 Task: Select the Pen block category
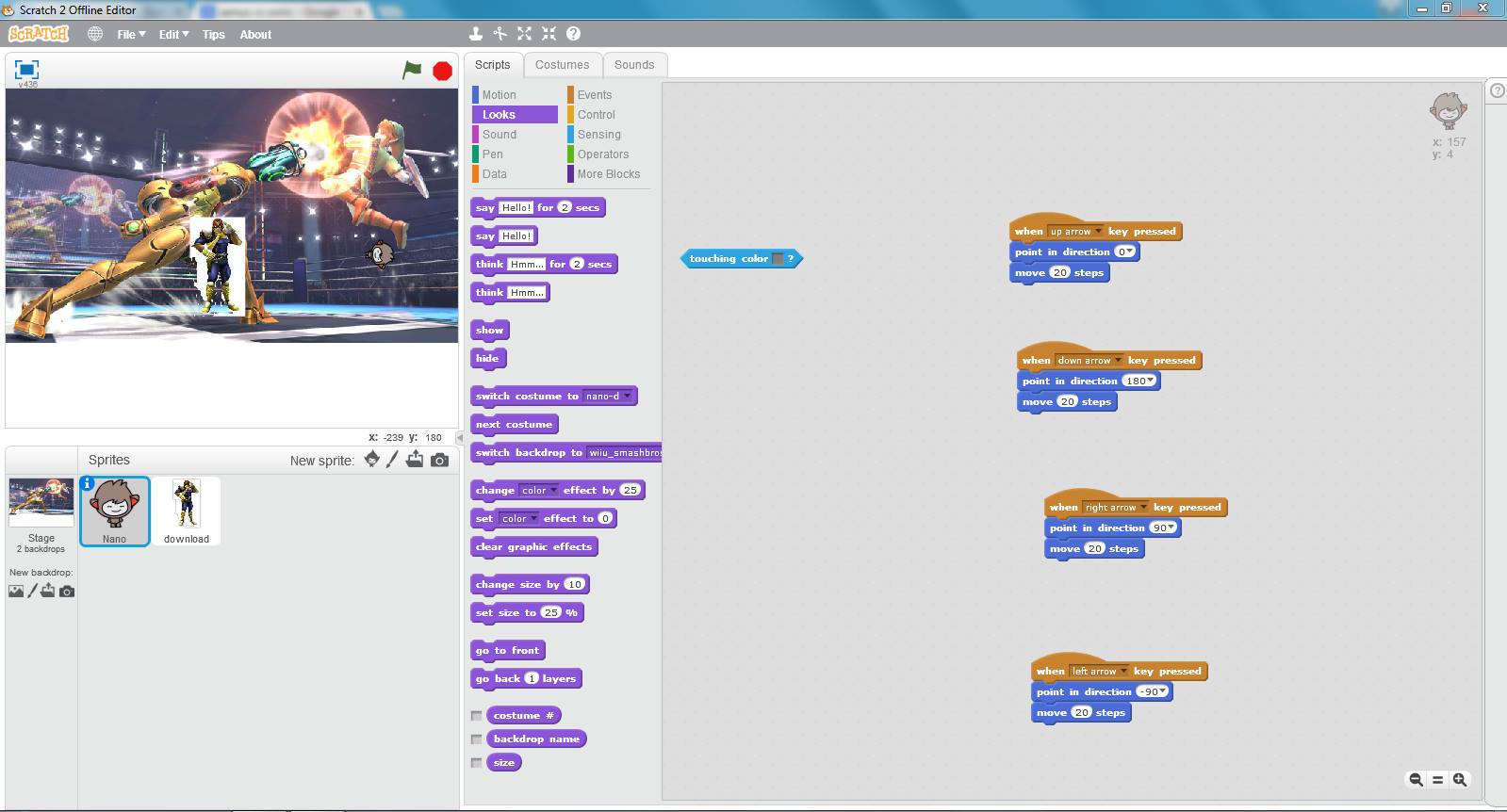515,154
